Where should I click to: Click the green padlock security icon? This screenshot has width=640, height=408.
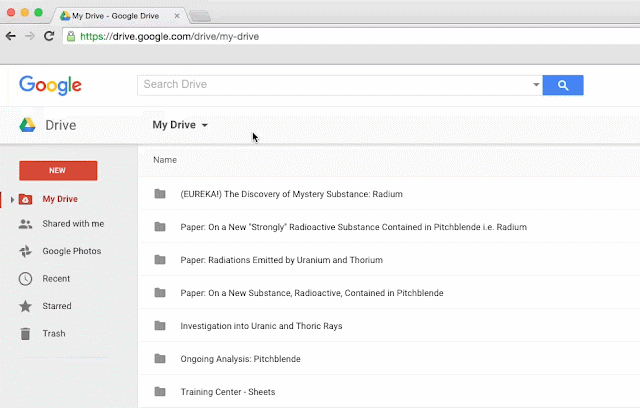pos(71,36)
